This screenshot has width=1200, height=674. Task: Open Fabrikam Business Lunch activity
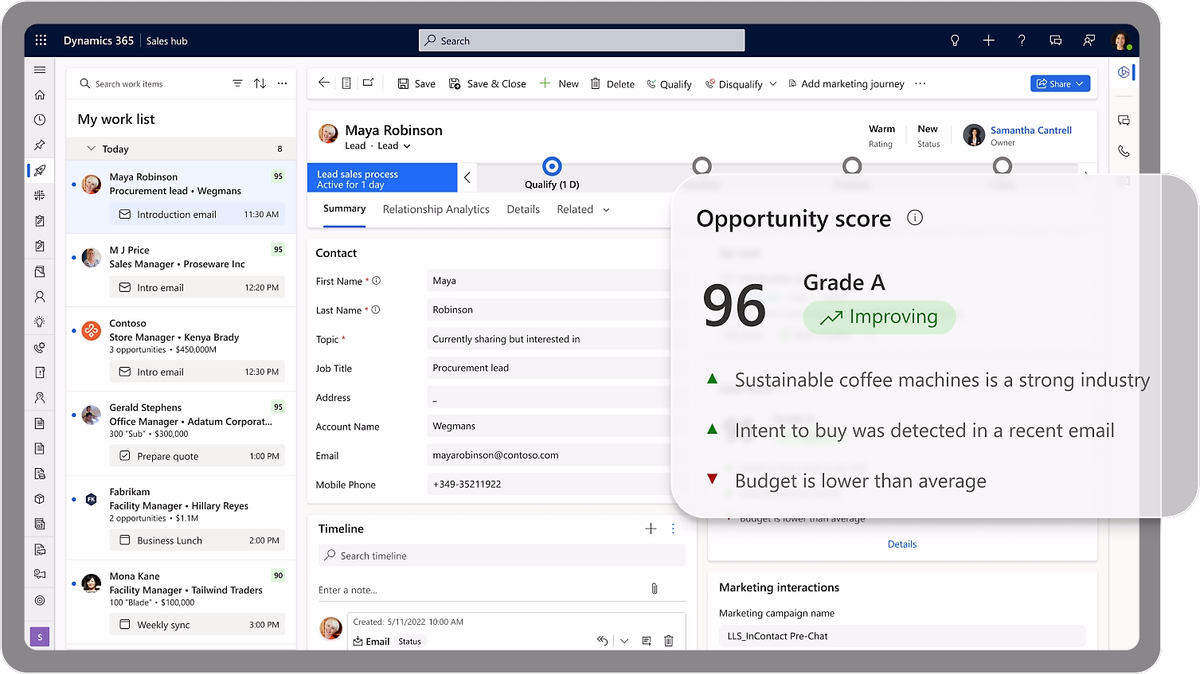click(x=196, y=540)
